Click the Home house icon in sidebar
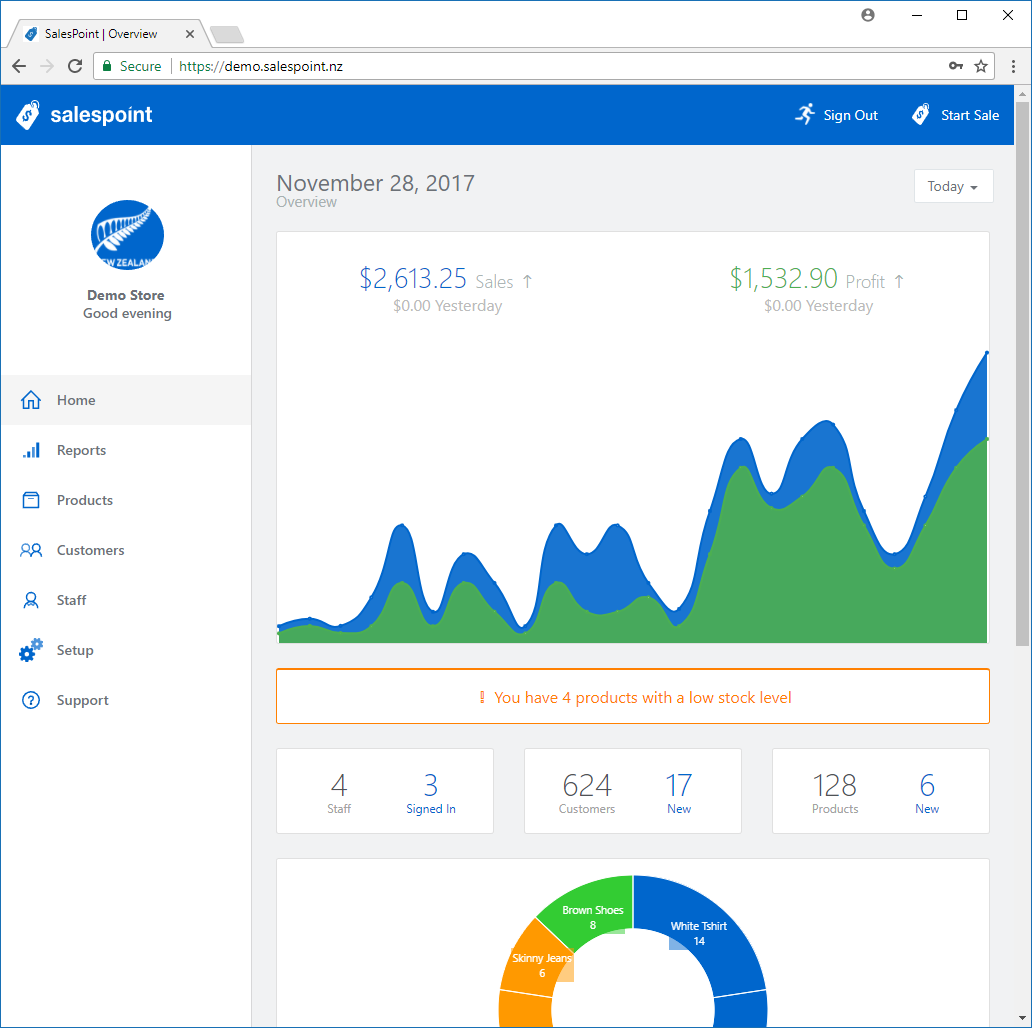This screenshot has height=1028, width=1032. click(x=31, y=400)
